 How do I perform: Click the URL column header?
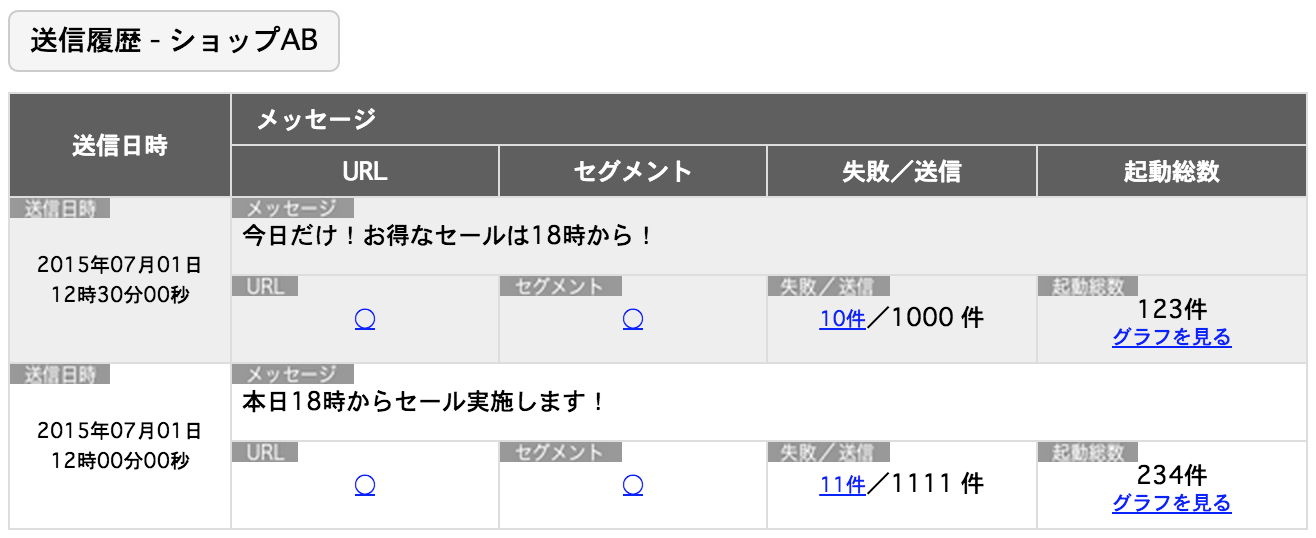coord(365,172)
